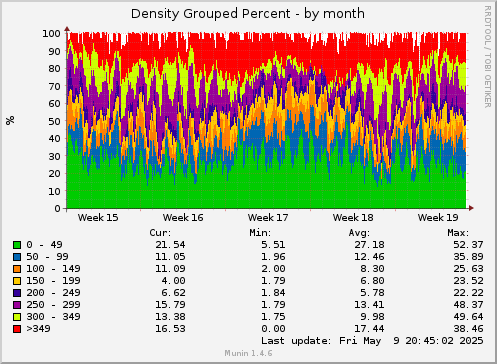497x364 pixels.
Task: Select the Week 18 axis label
Action: click(353, 218)
